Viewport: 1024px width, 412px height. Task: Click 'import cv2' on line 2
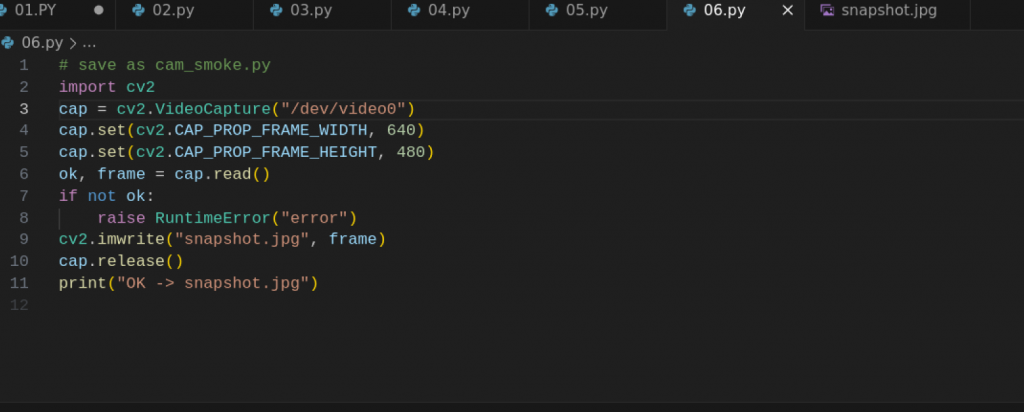point(106,87)
